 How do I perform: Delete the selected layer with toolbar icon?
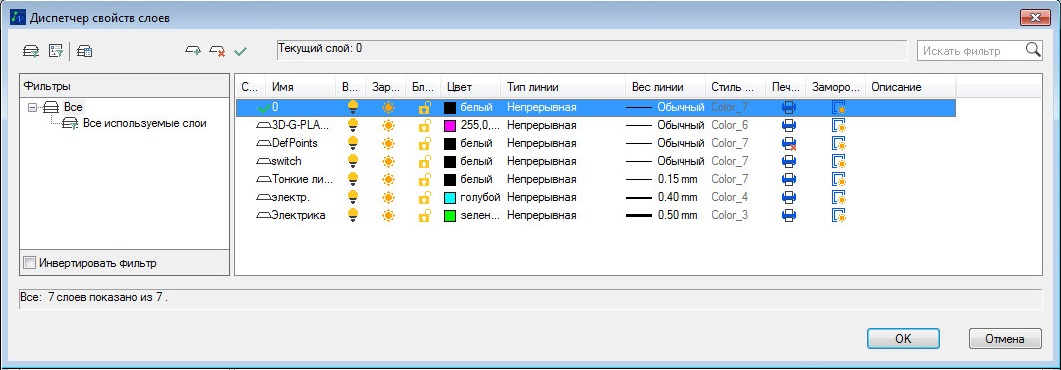click(x=217, y=50)
